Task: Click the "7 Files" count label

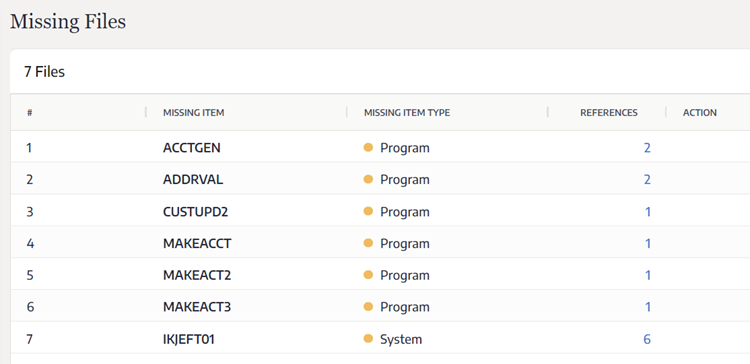Action: coord(44,72)
